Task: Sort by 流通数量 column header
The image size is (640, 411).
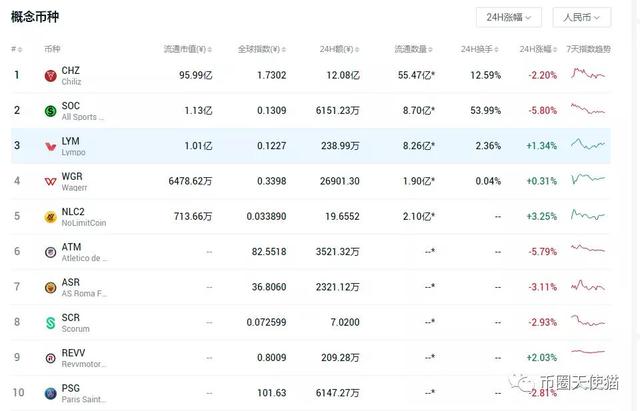Action: [413, 49]
